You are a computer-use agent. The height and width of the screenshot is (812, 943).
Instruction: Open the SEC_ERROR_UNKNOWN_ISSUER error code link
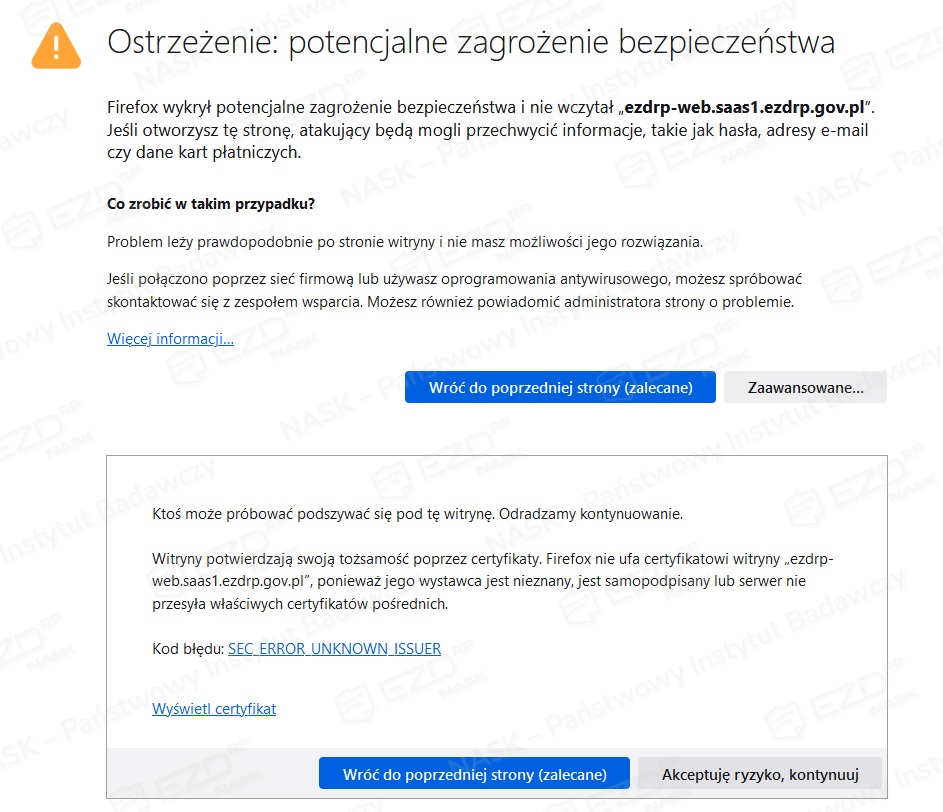[x=334, y=649]
